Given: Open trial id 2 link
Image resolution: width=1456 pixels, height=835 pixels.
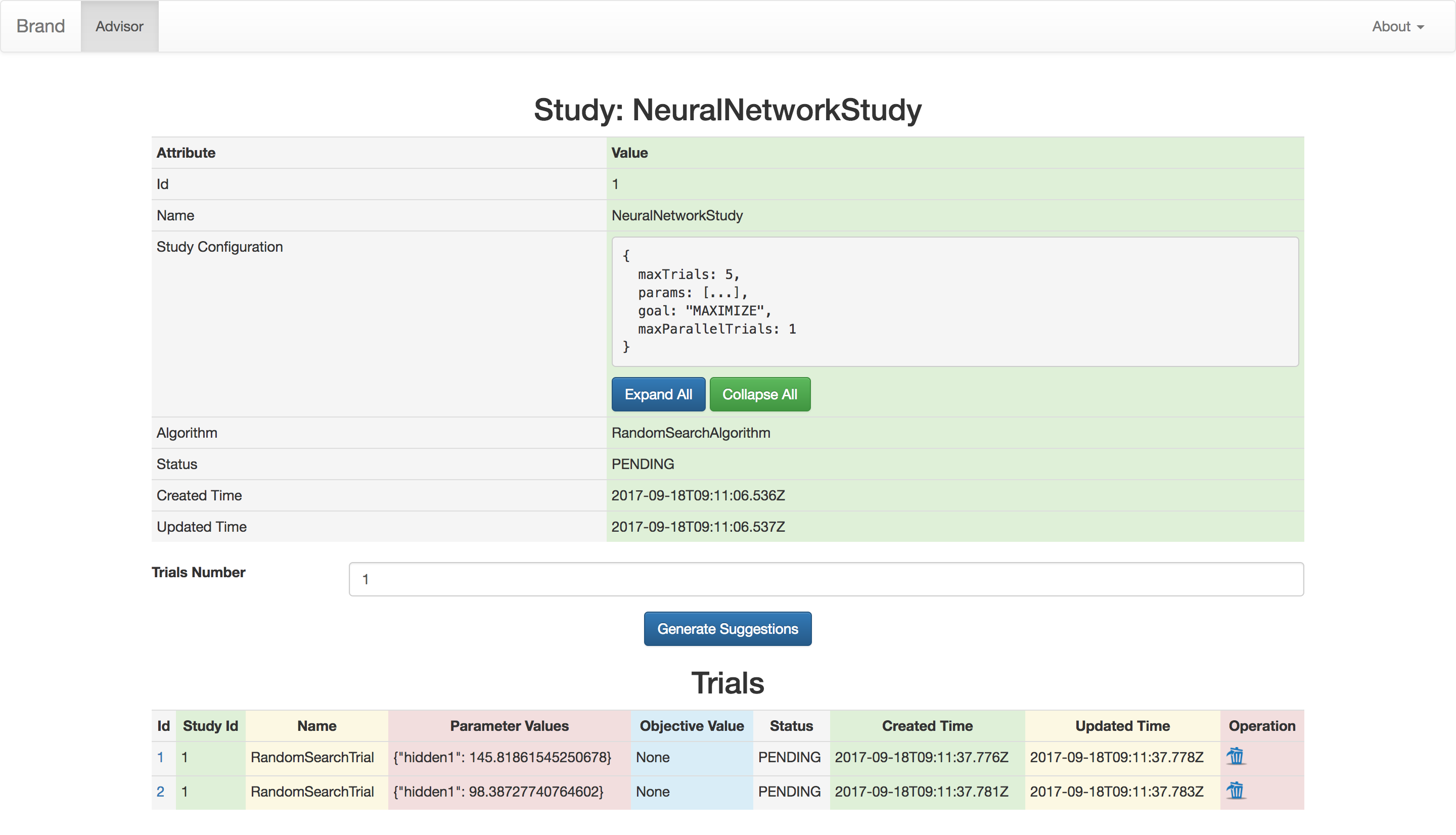Looking at the screenshot, I should click(161, 792).
